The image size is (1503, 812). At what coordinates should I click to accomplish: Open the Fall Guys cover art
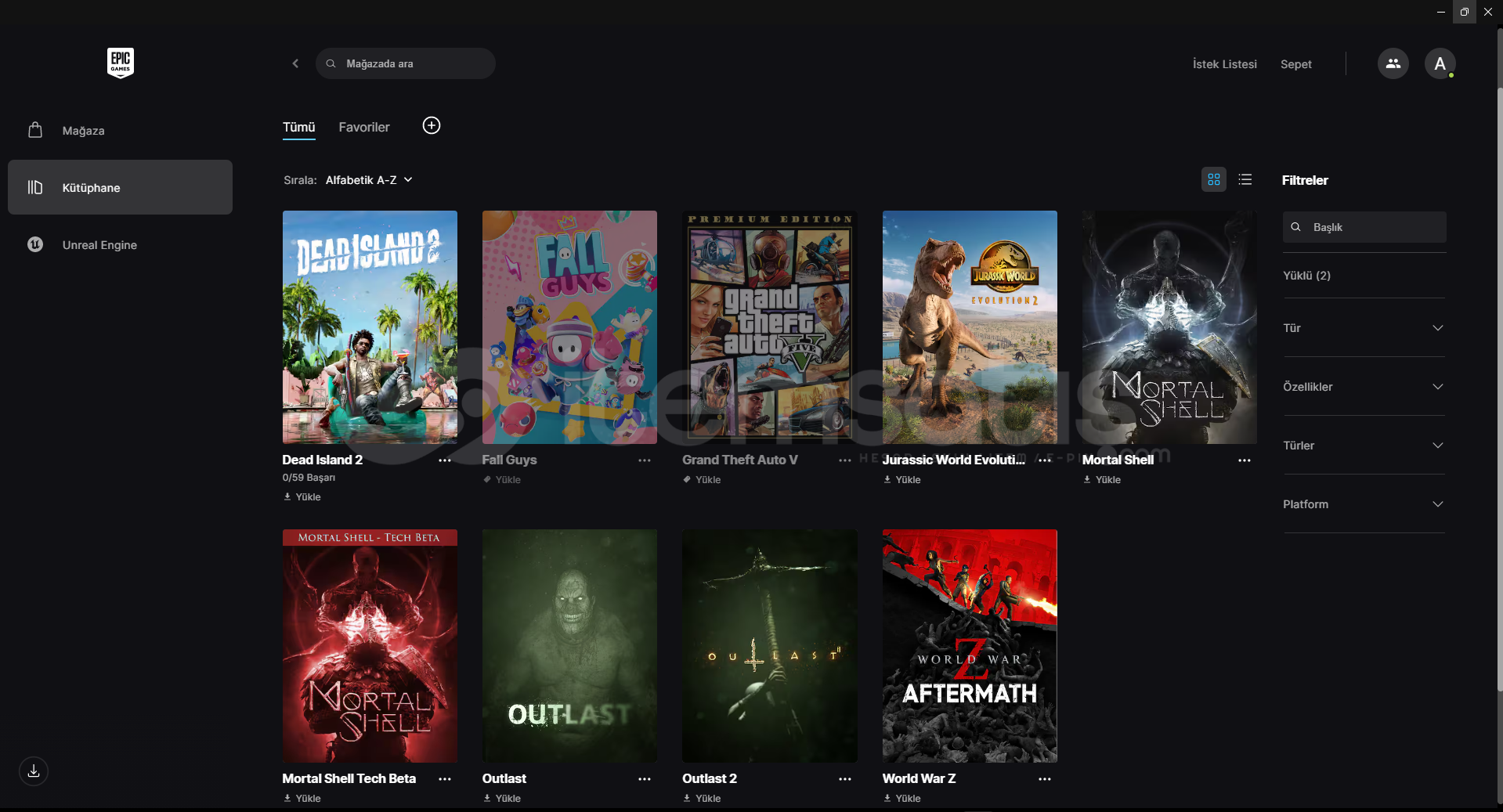click(569, 327)
